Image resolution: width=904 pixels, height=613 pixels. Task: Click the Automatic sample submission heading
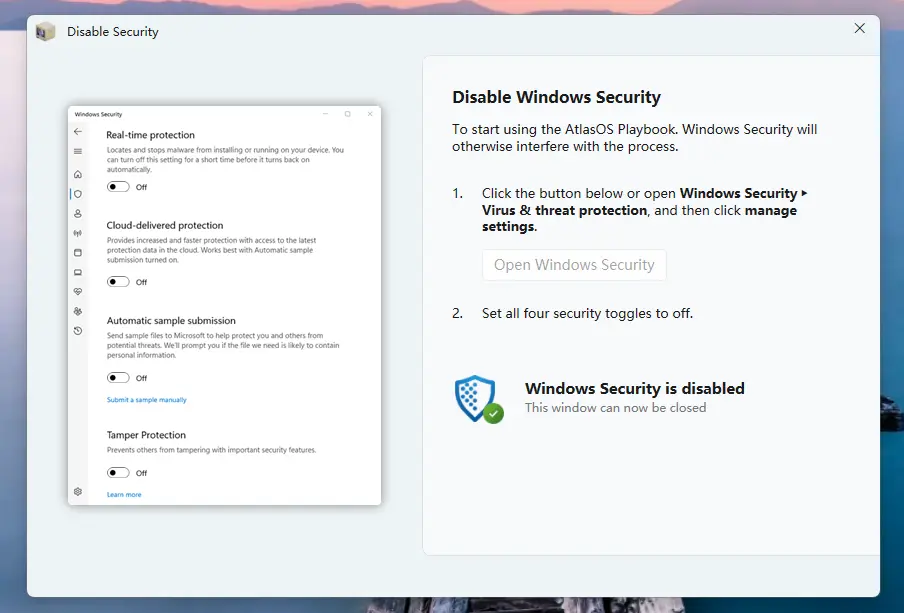[x=171, y=321]
